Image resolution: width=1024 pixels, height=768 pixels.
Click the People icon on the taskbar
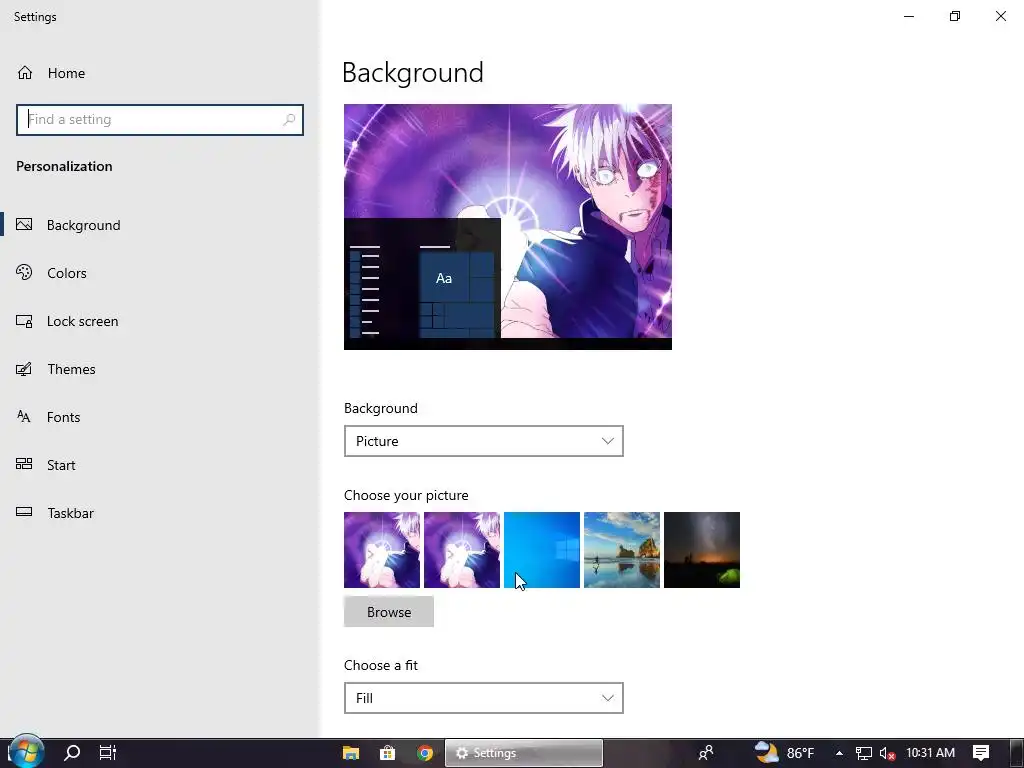tap(706, 753)
